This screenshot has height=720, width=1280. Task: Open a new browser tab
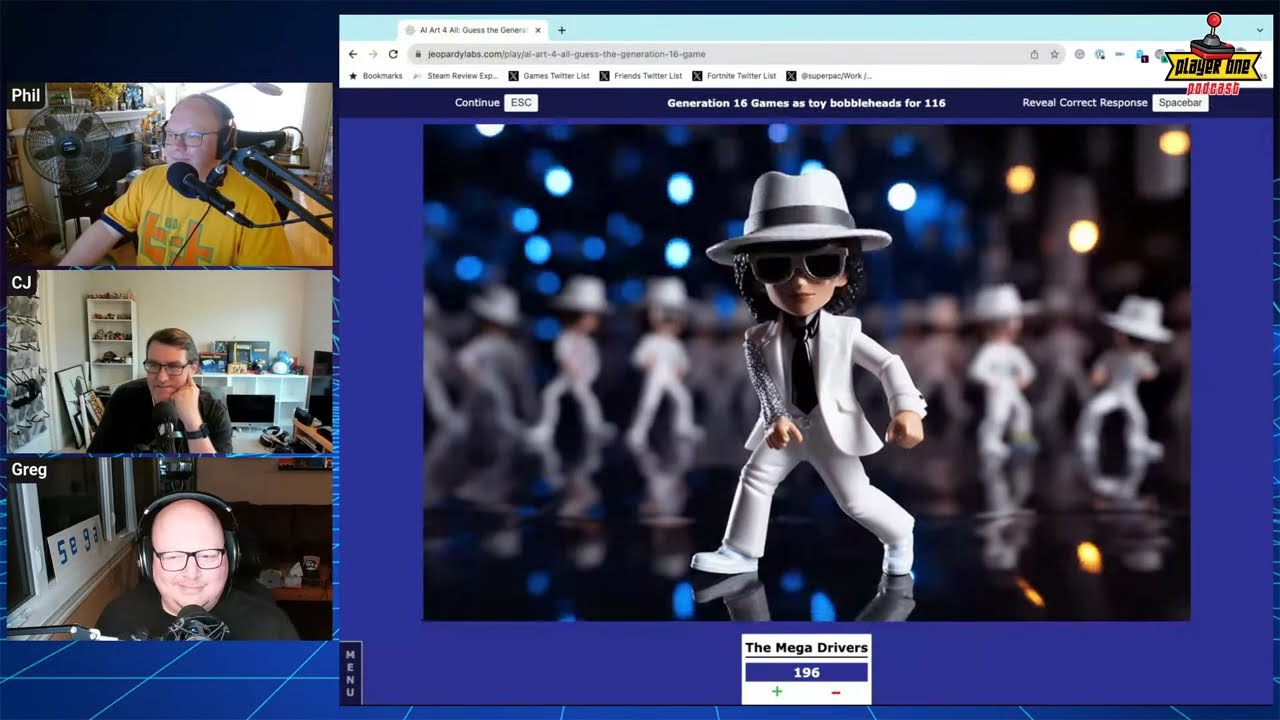(561, 30)
